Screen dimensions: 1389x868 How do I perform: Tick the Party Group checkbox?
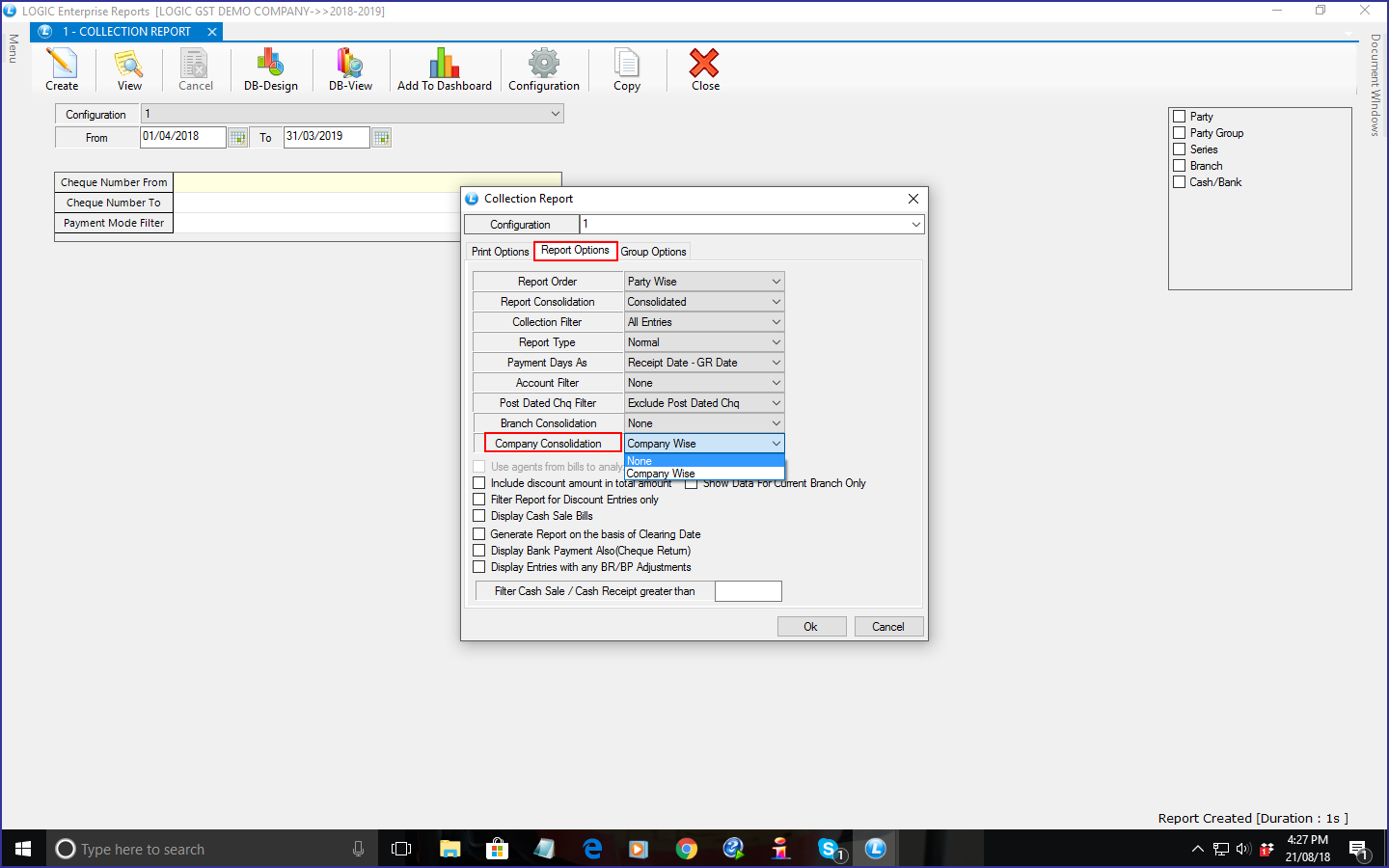tap(1179, 133)
